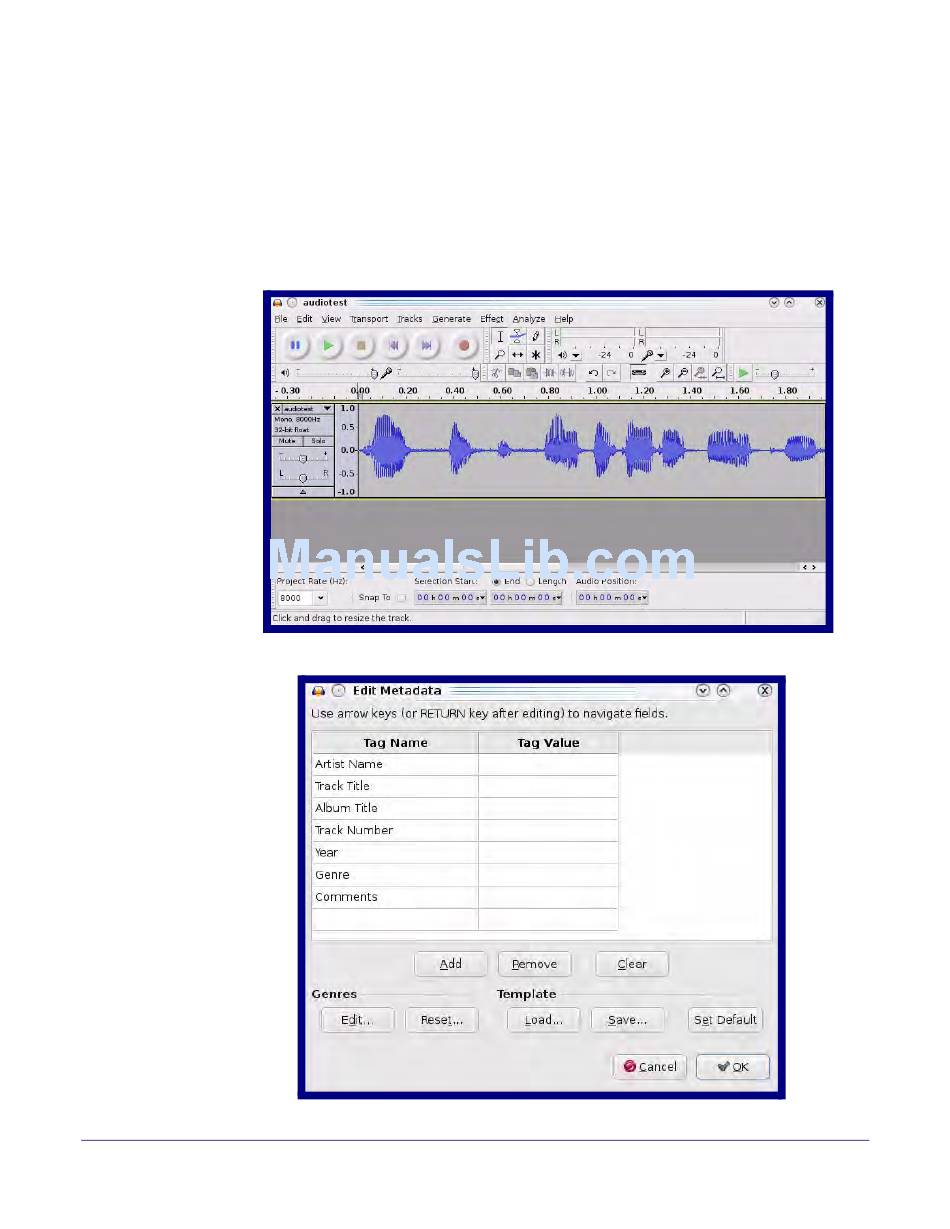Adjust the output volume slider

(336, 372)
